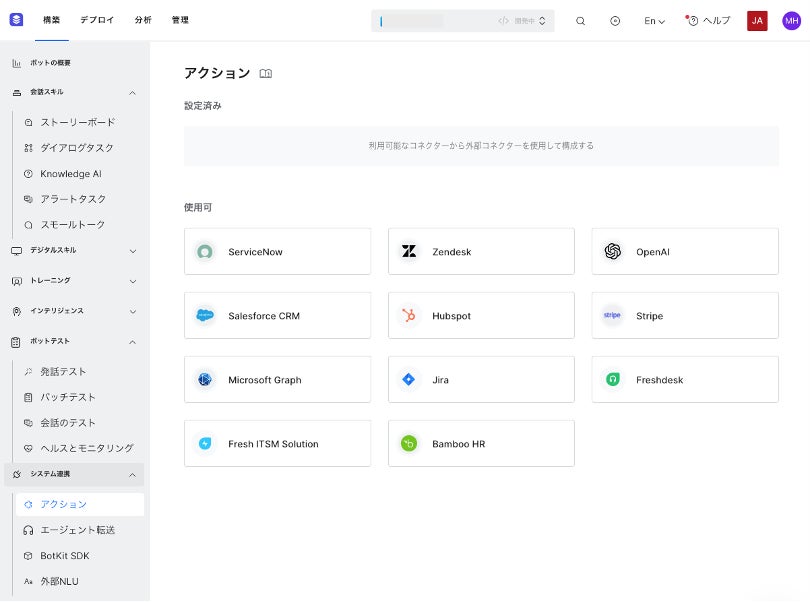Open ストーリーボード in the sidebar

[77, 122]
